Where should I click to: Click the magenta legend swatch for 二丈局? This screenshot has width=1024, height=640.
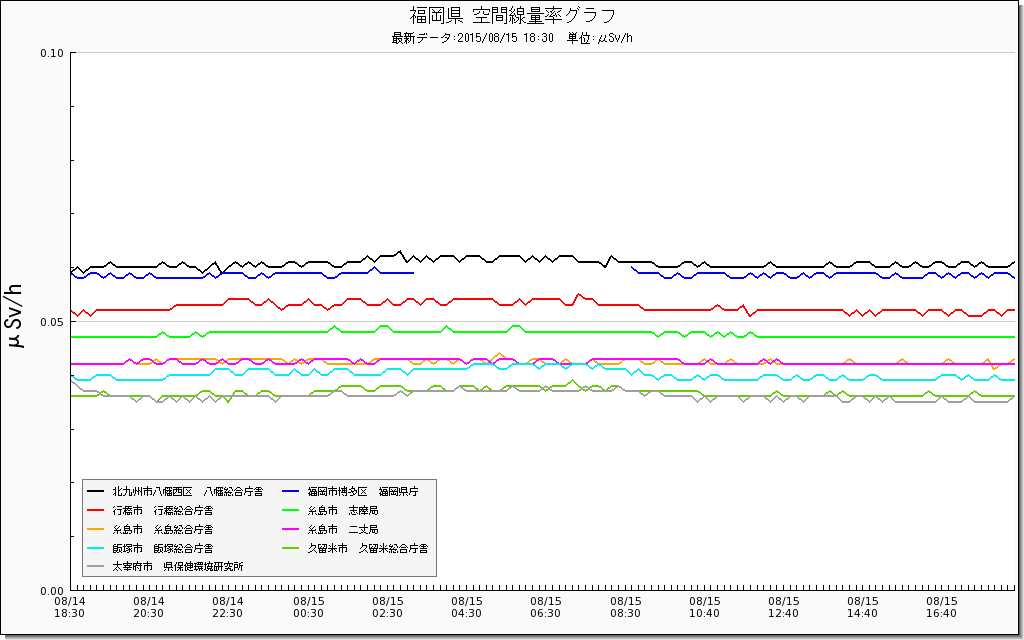tap(291, 529)
